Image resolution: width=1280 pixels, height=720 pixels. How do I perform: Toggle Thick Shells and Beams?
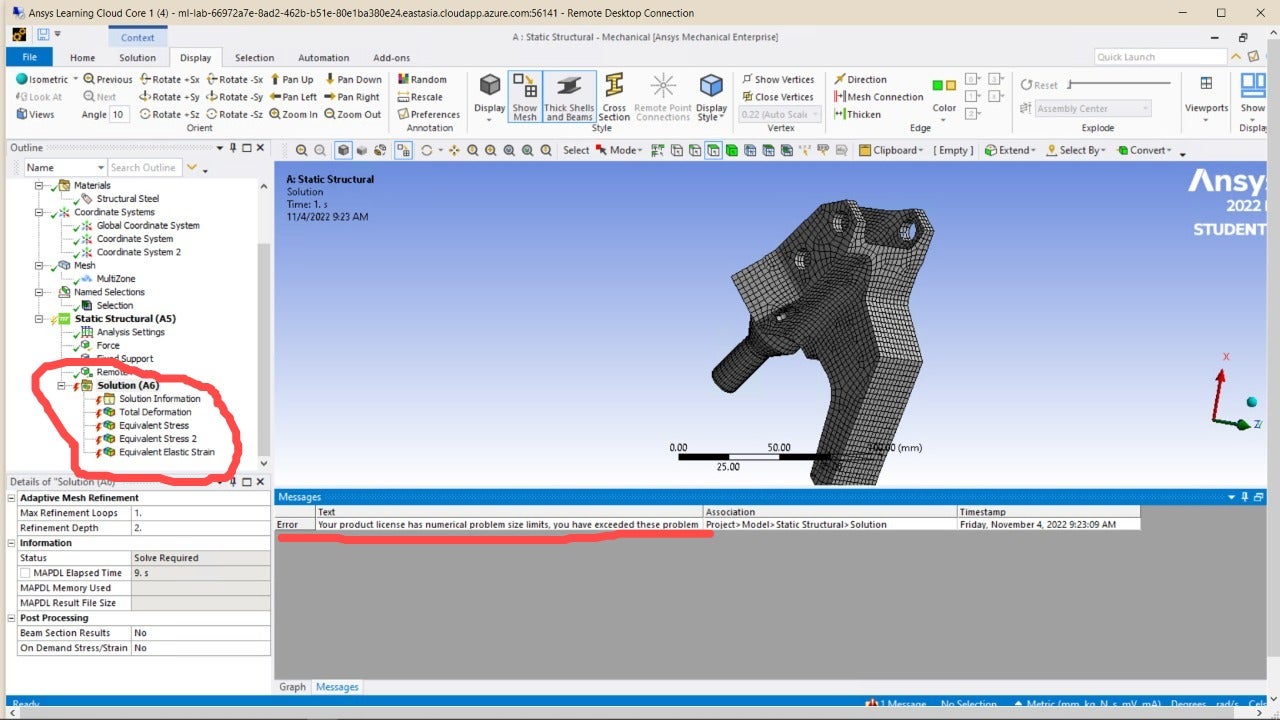[x=569, y=96]
